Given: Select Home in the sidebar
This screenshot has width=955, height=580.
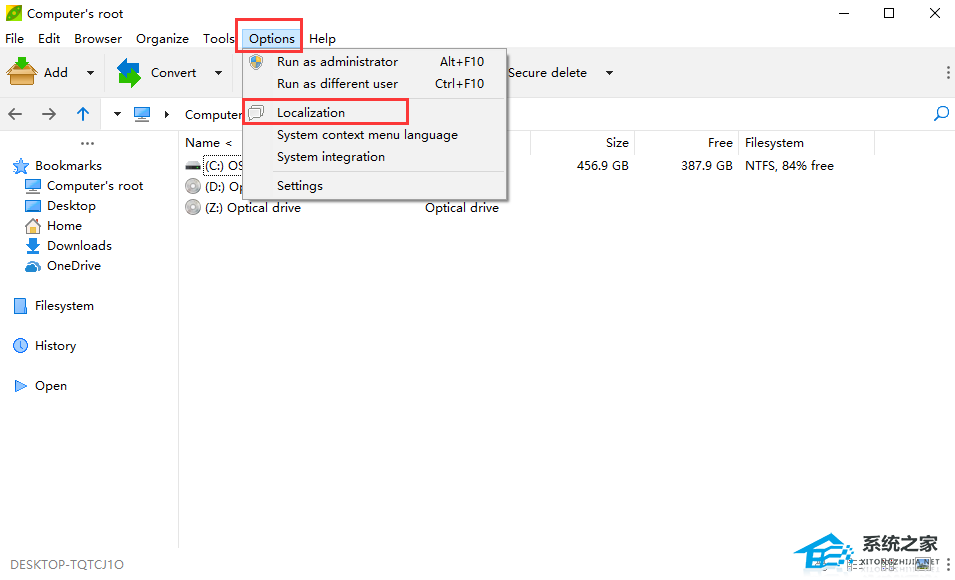Looking at the screenshot, I should pos(64,226).
